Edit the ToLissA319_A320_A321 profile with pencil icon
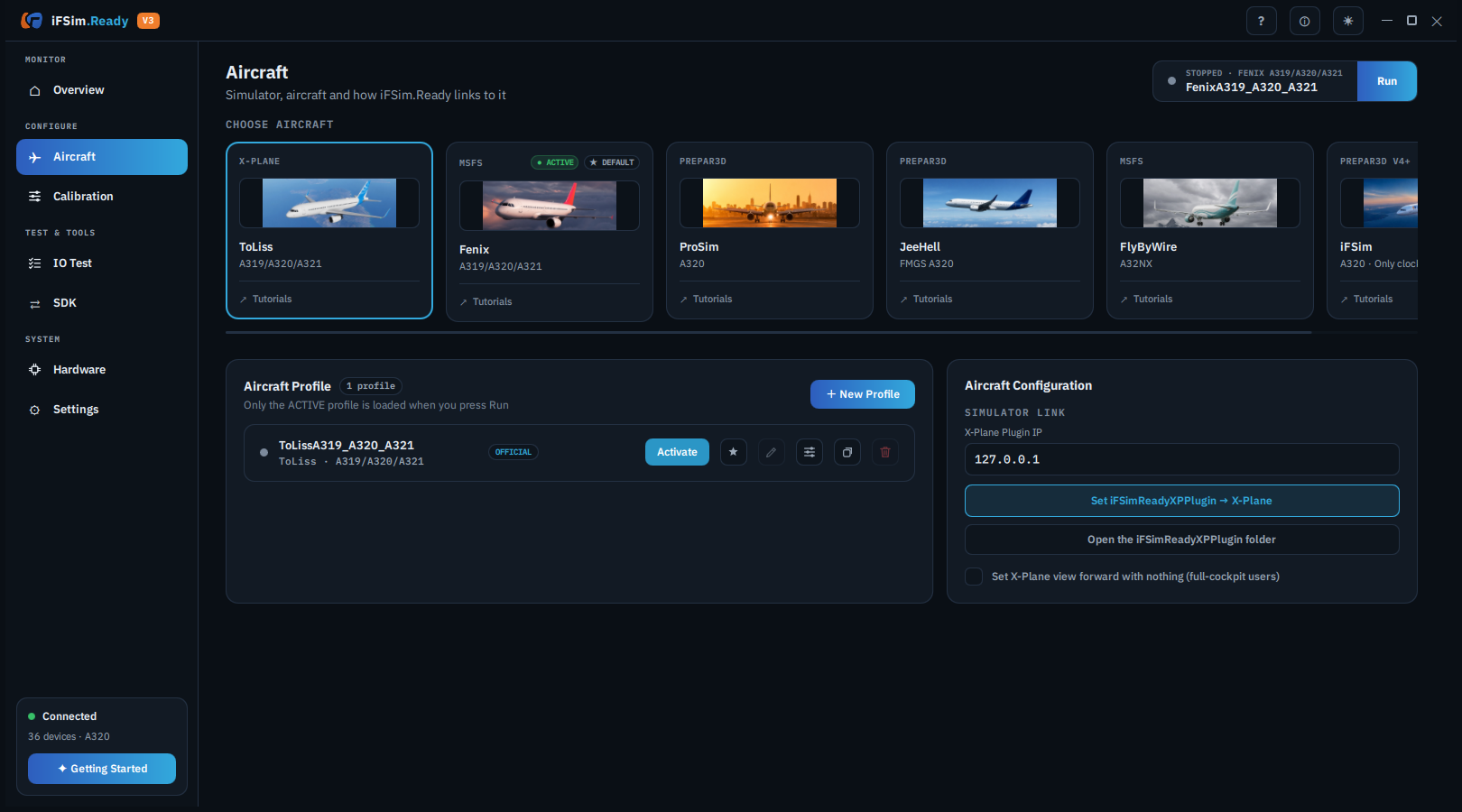Screen dimensions: 1462x812 [x=771, y=452]
